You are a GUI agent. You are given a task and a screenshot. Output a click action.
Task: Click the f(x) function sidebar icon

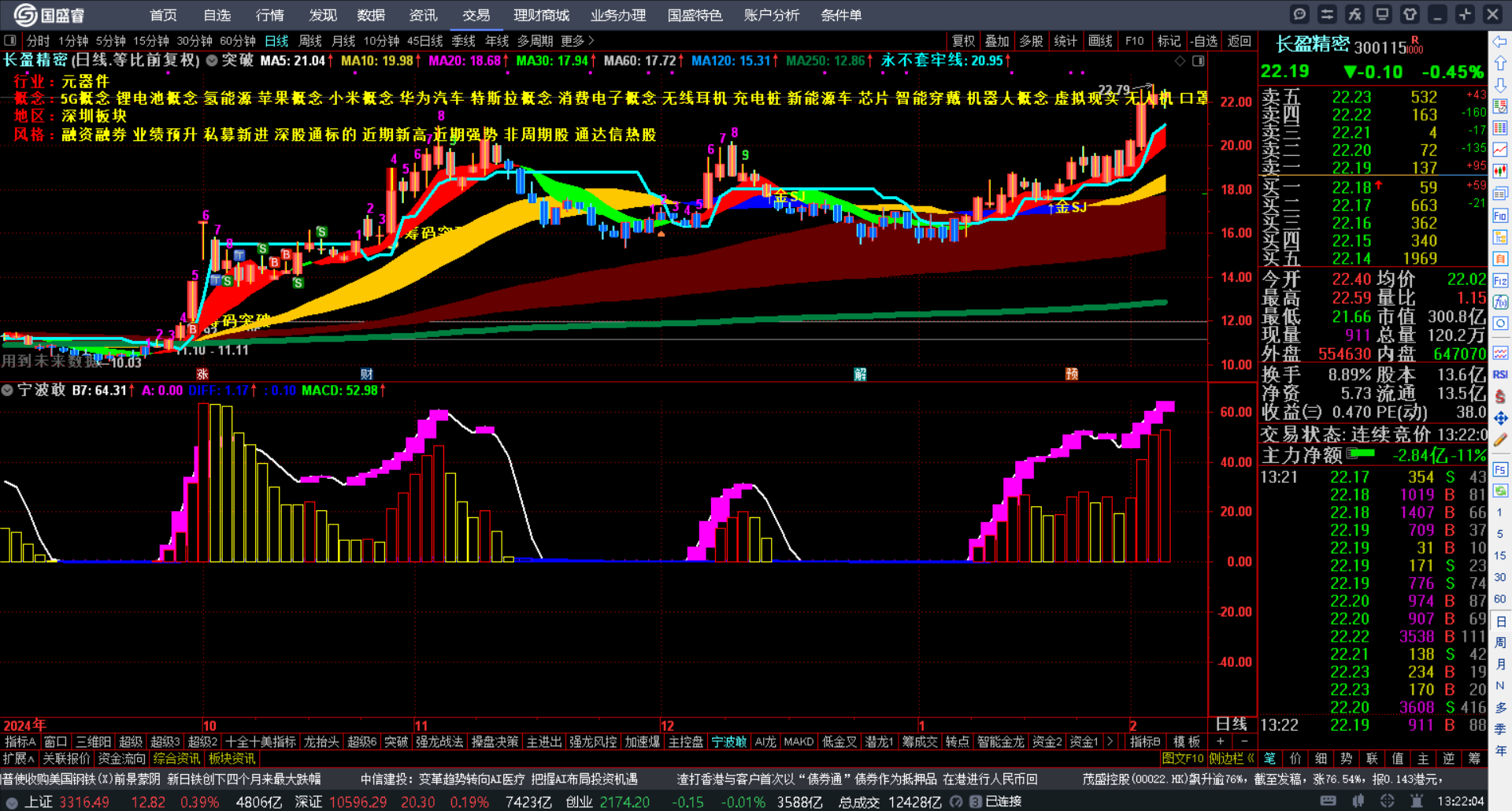1500,302
